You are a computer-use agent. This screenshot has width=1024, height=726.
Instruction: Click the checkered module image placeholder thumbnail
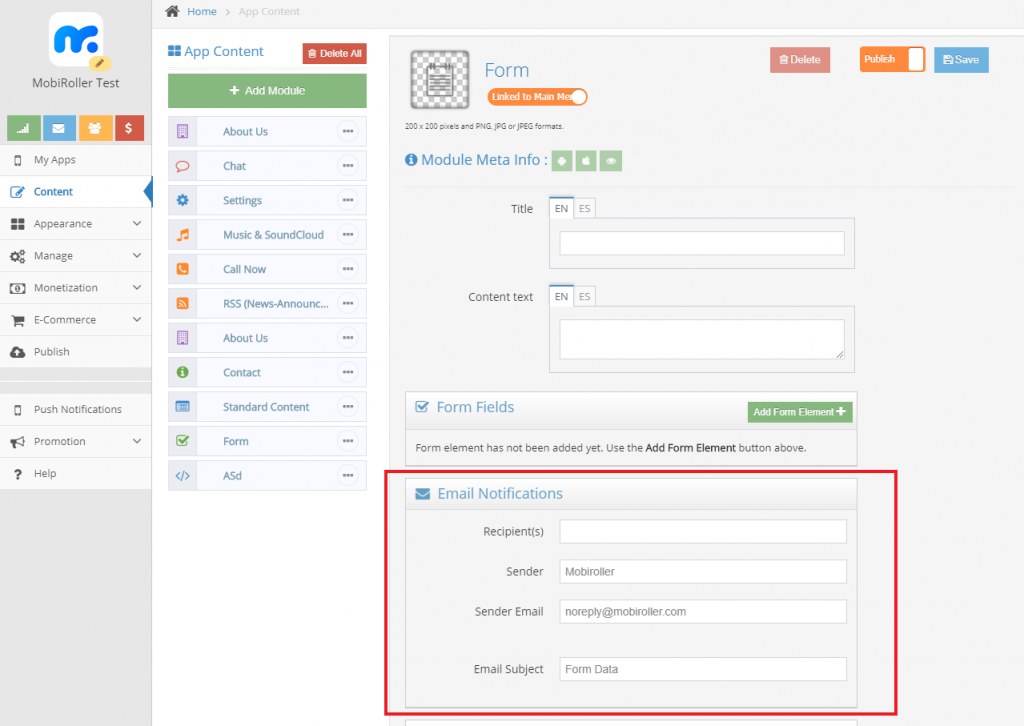click(x=439, y=78)
